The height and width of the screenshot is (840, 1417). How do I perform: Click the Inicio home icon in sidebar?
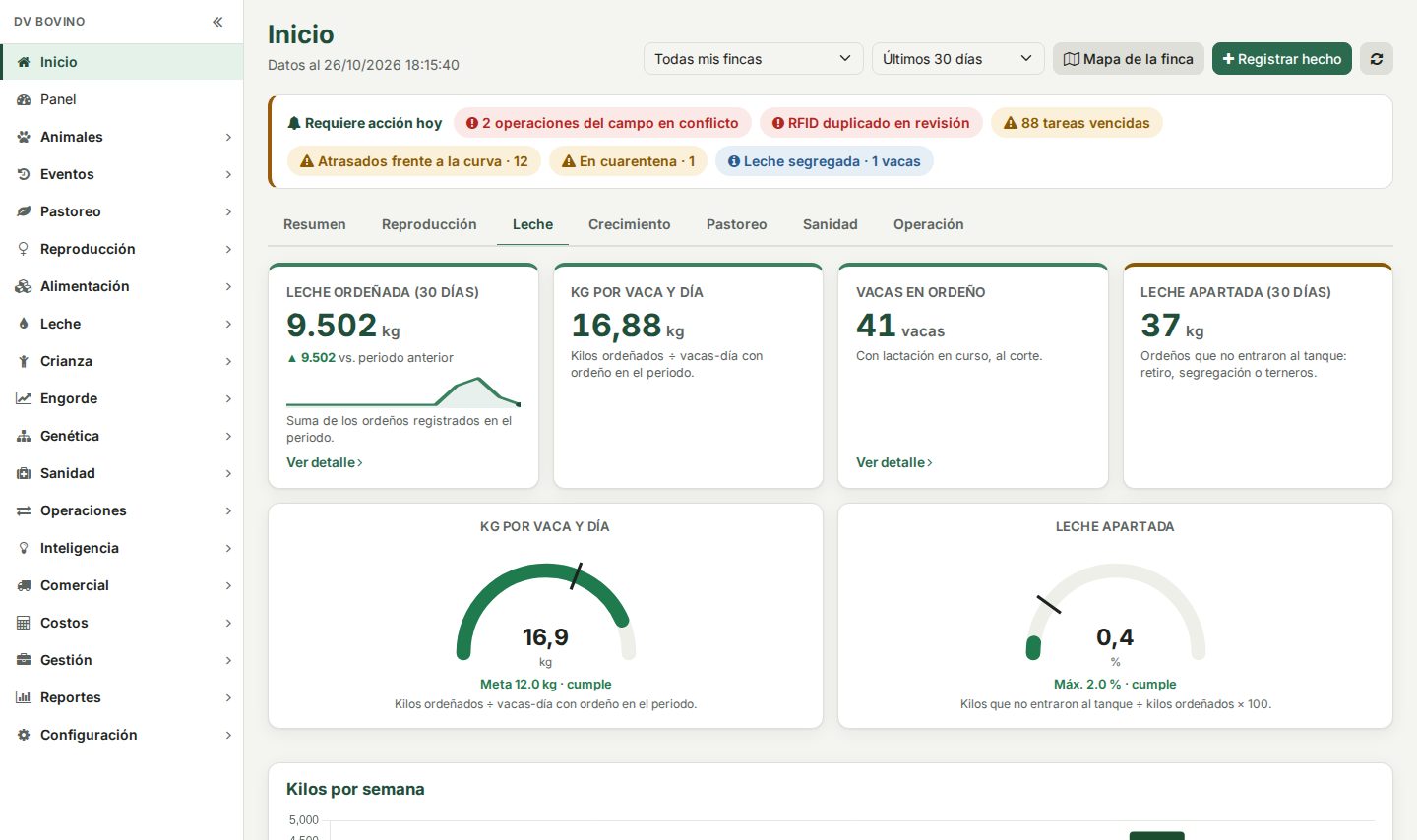click(x=24, y=62)
